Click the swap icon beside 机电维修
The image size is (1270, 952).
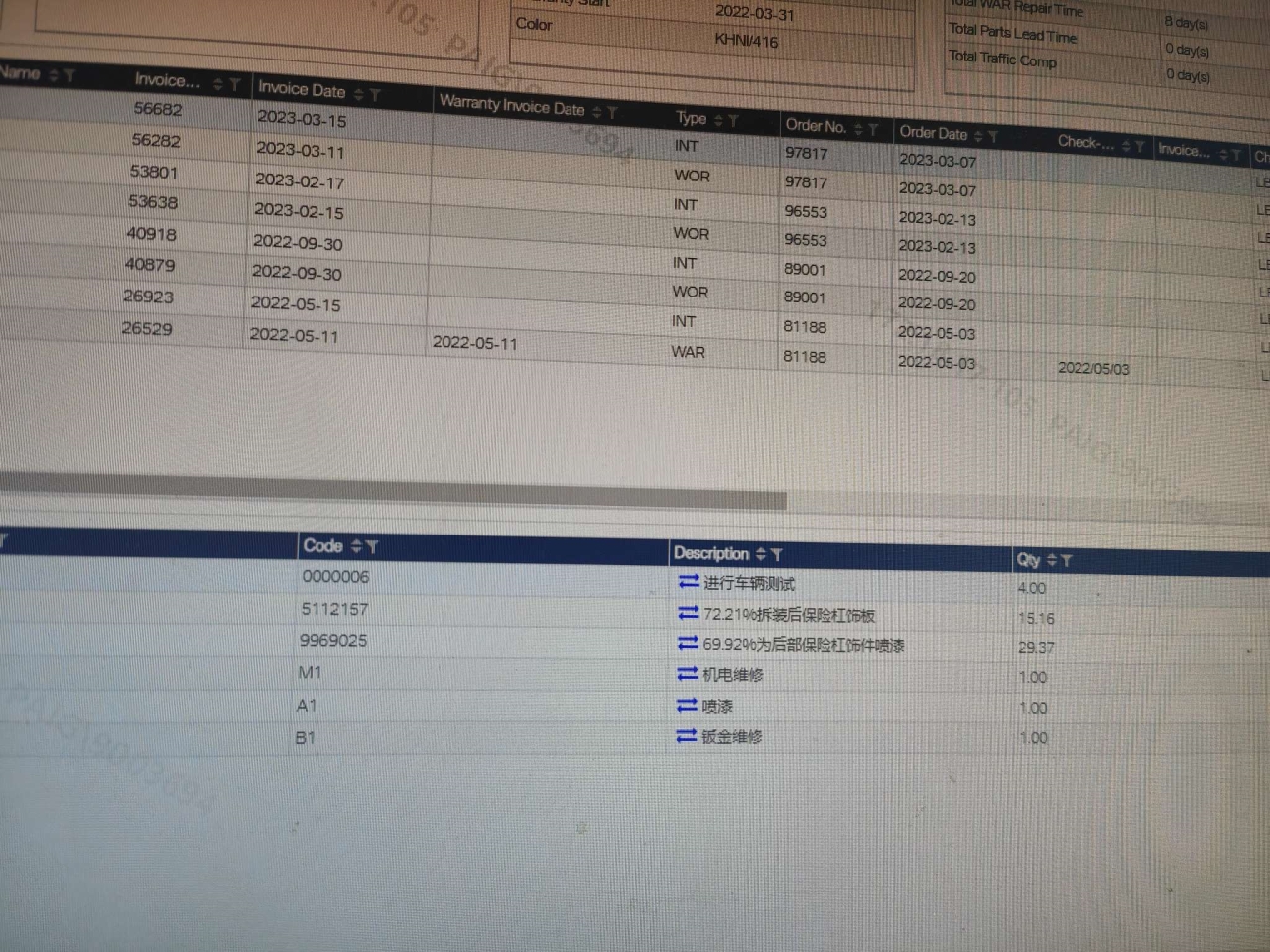[688, 674]
